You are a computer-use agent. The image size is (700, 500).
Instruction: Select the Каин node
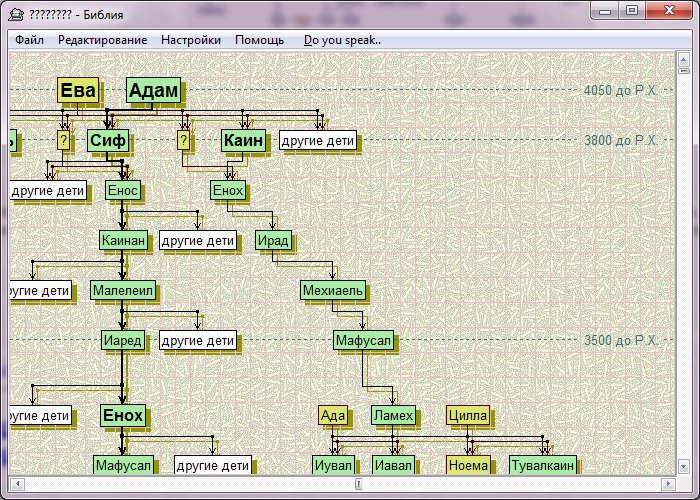pyautogui.click(x=244, y=141)
